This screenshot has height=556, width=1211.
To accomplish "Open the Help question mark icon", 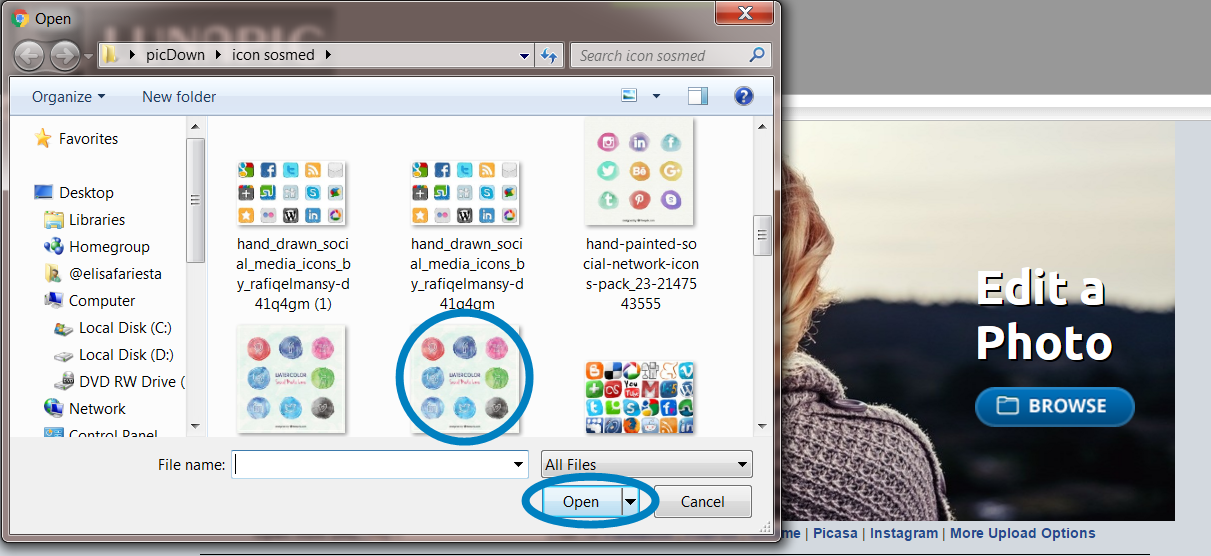I will 743,96.
